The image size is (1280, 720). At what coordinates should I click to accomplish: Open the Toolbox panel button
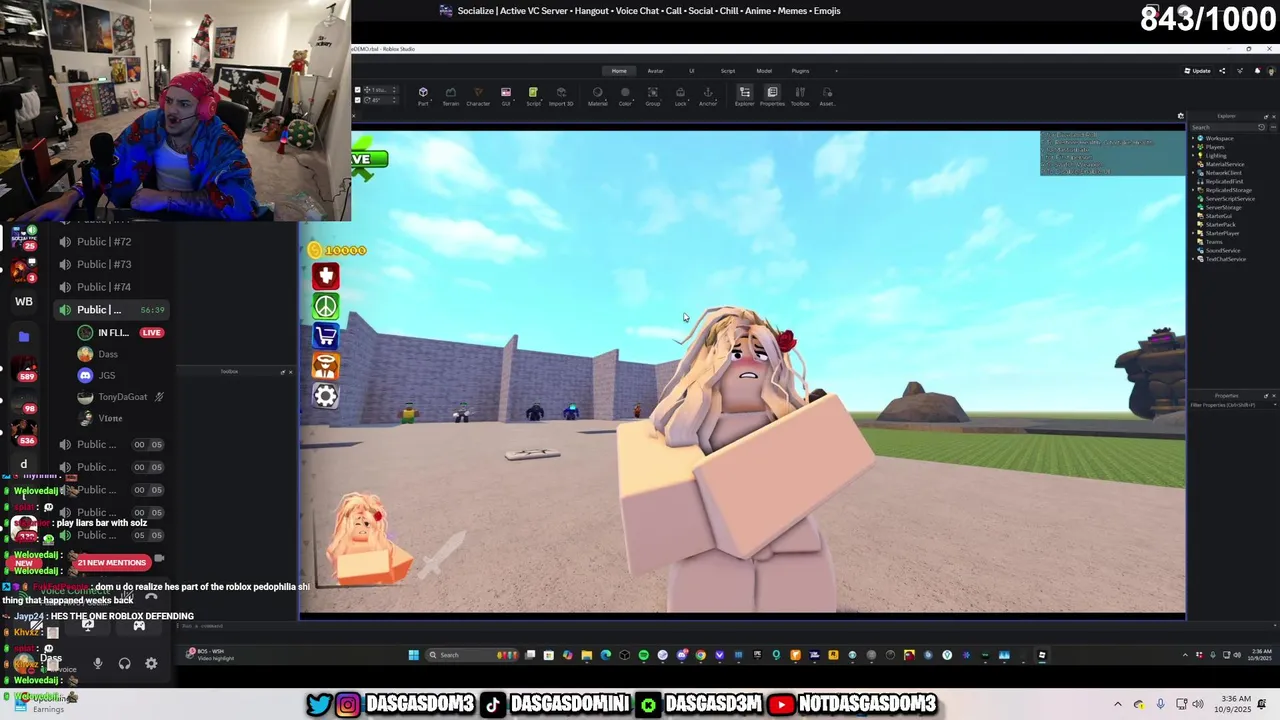[x=800, y=95]
